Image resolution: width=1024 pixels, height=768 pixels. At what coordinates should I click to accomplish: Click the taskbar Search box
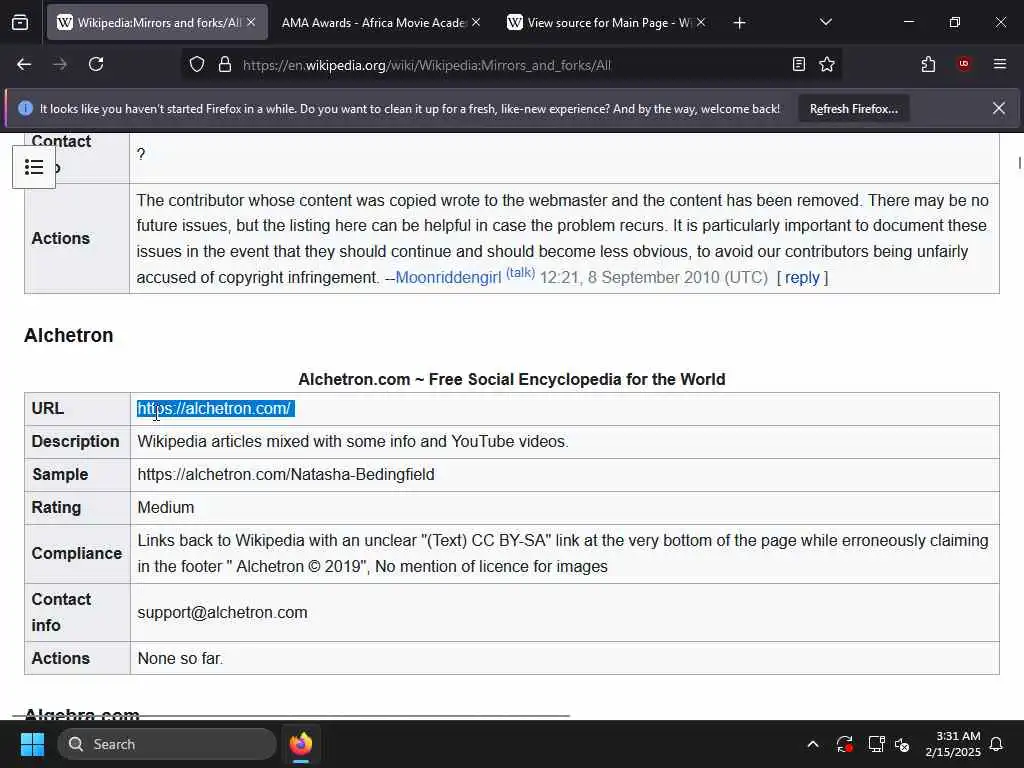click(167, 744)
